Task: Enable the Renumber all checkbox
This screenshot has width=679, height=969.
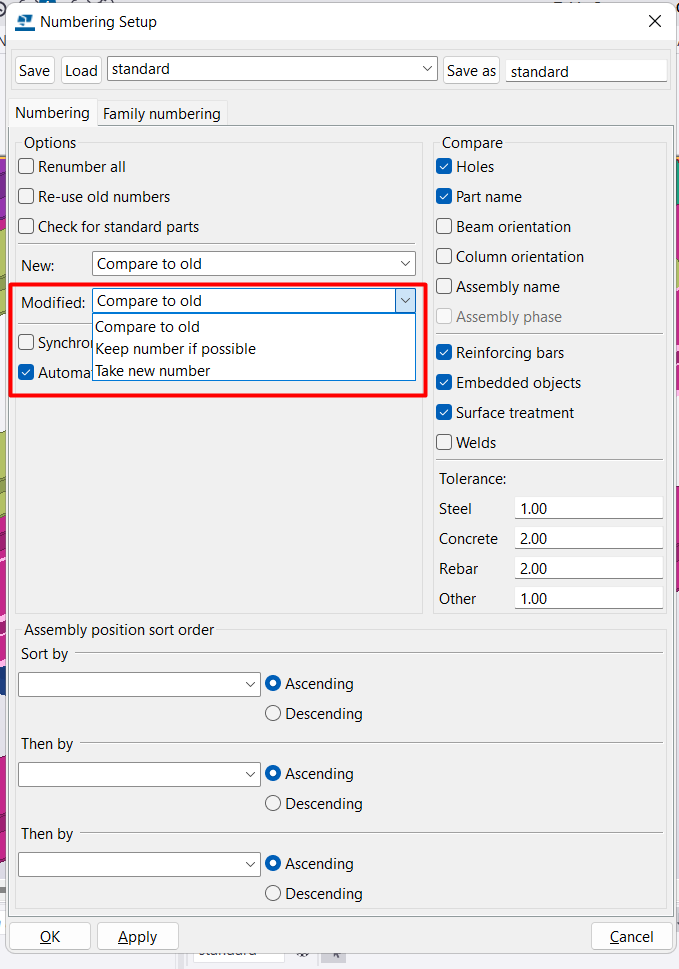Action: [x=27, y=167]
